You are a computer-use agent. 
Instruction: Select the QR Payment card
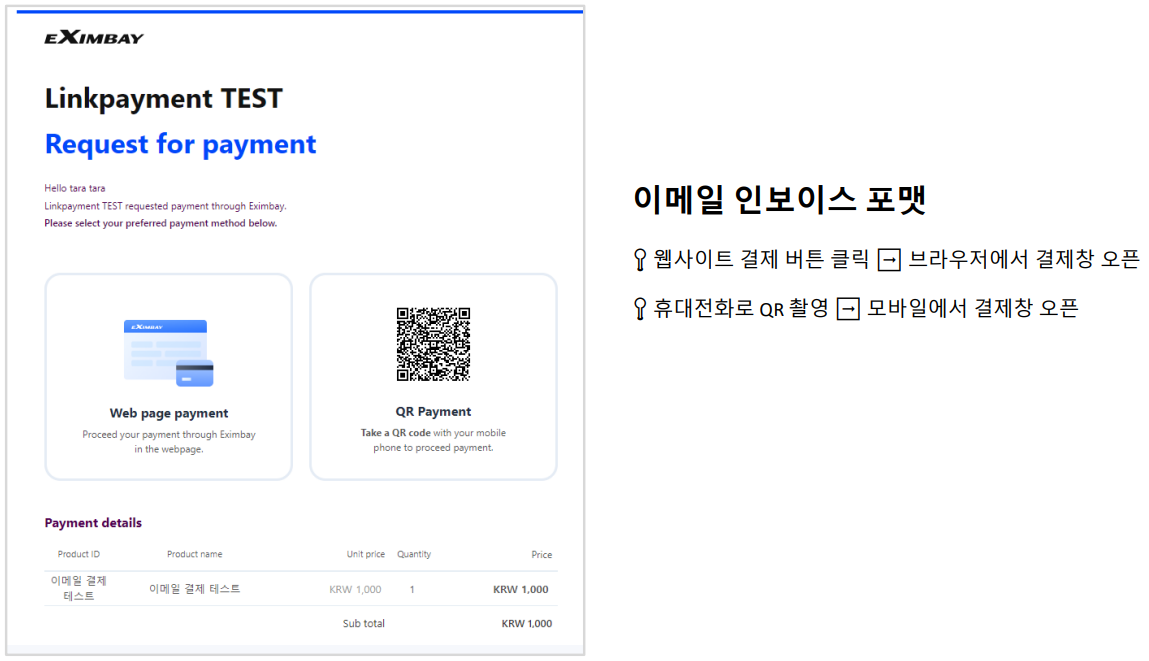tap(433, 377)
